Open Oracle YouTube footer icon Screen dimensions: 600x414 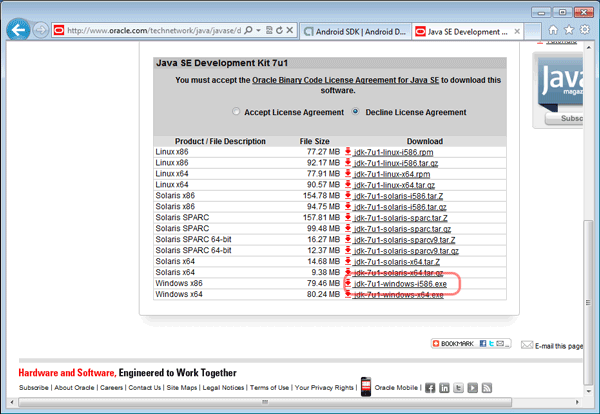pyautogui.click(x=473, y=388)
